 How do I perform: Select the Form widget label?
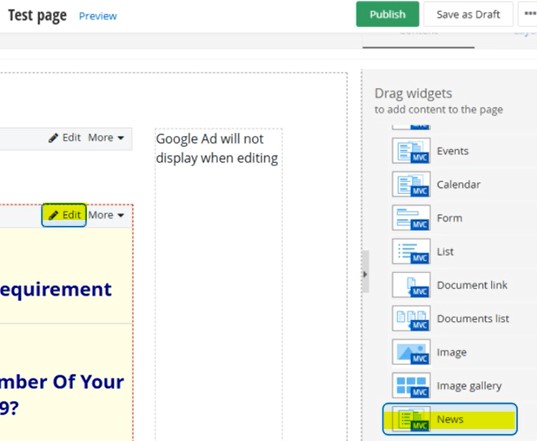click(449, 218)
